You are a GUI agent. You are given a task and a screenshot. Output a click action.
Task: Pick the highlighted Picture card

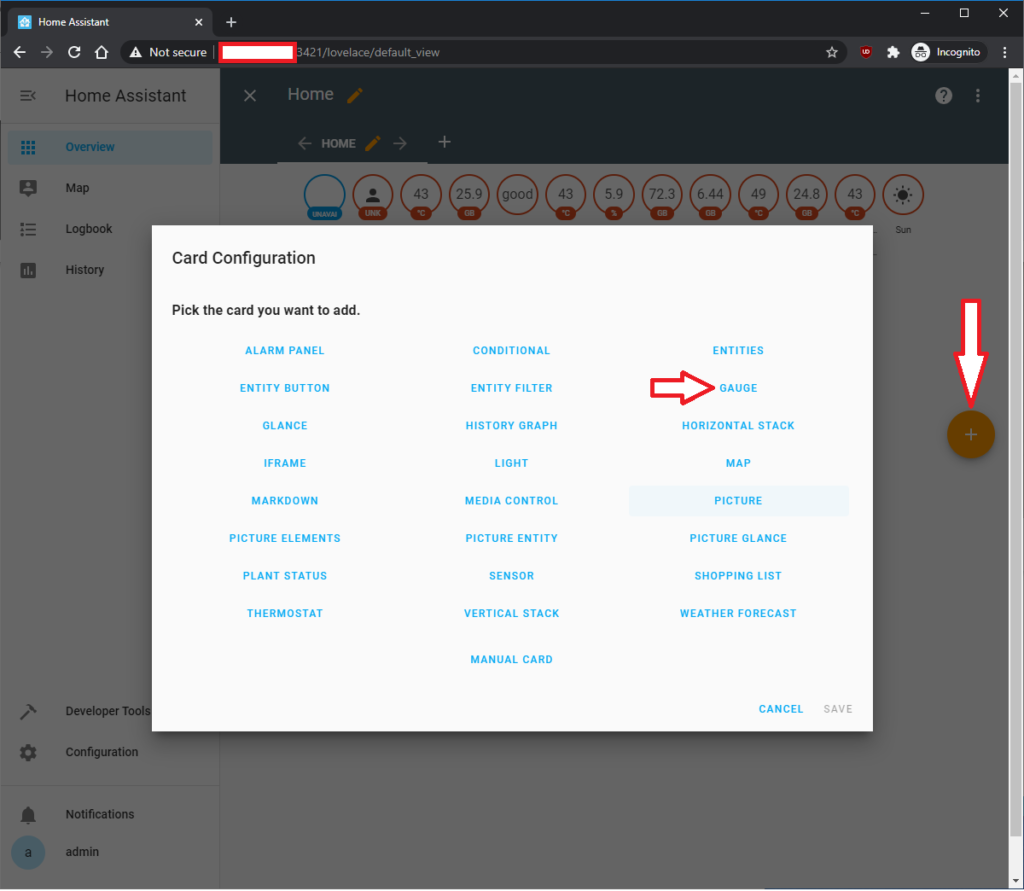pos(738,501)
